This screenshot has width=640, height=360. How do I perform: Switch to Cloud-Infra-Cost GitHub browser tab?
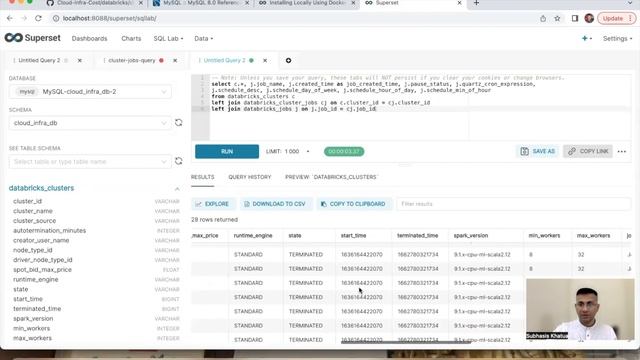tap(94, 3)
